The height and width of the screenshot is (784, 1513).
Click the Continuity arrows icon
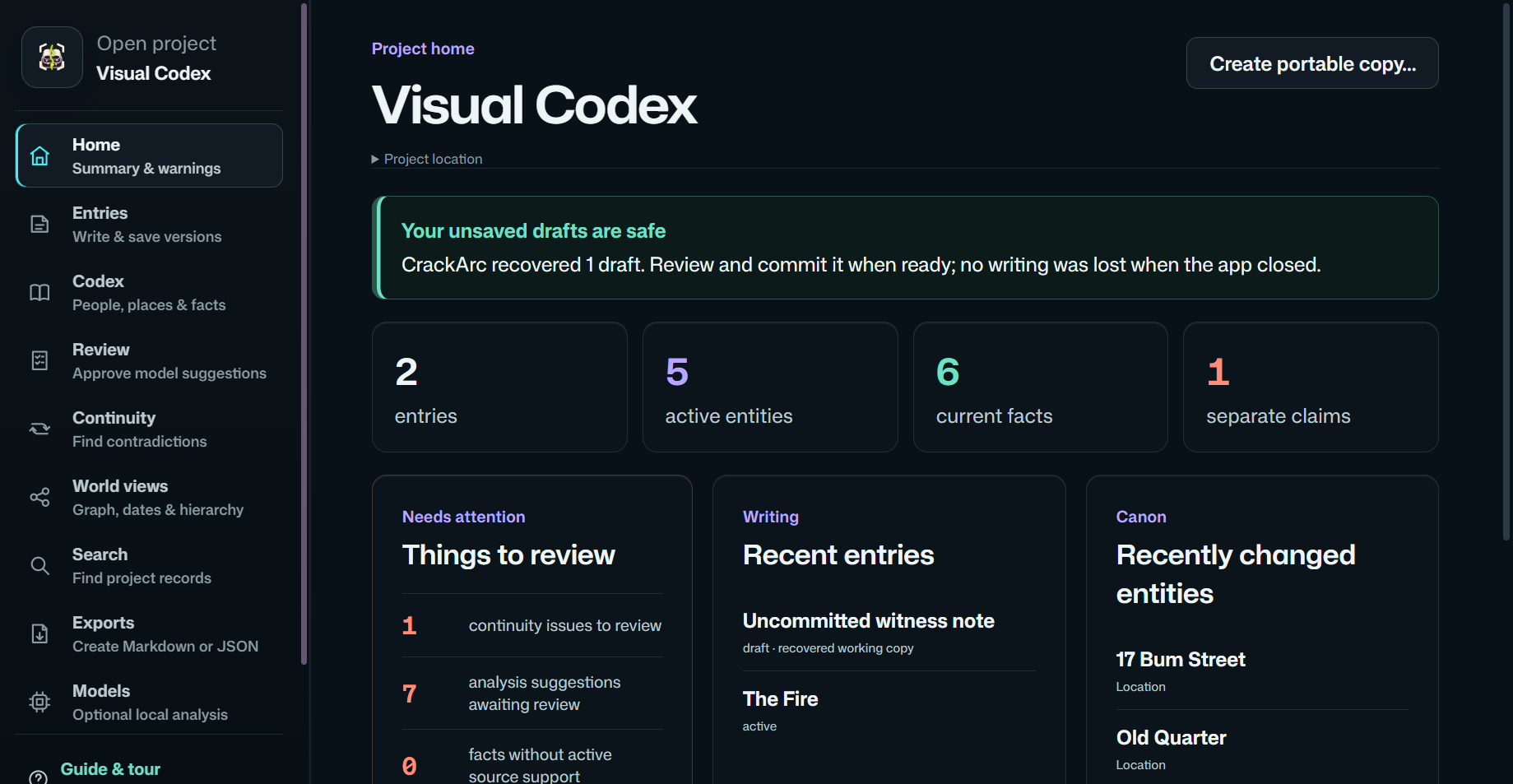click(39, 429)
